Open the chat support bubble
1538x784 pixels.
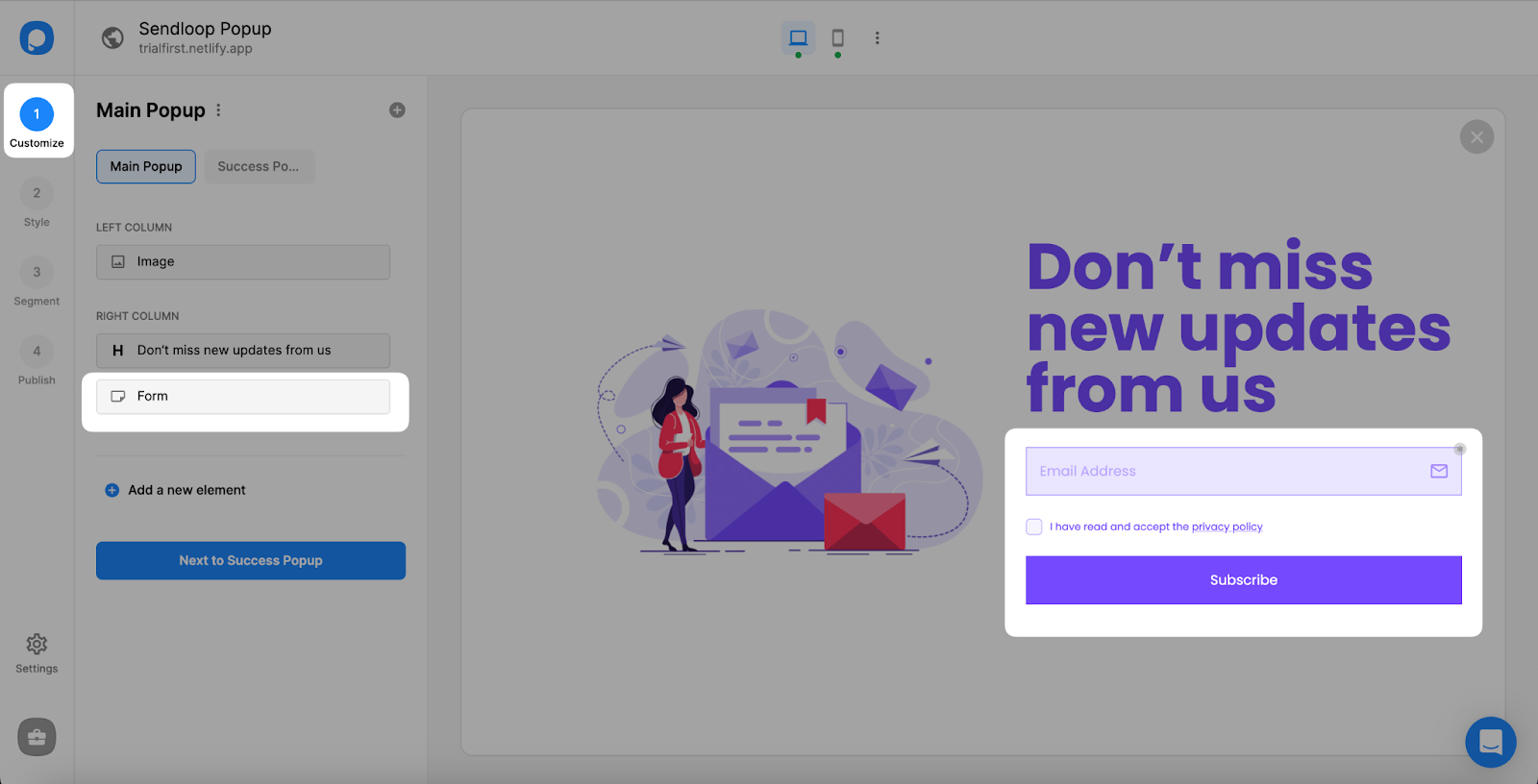[x=1490, y=742]
